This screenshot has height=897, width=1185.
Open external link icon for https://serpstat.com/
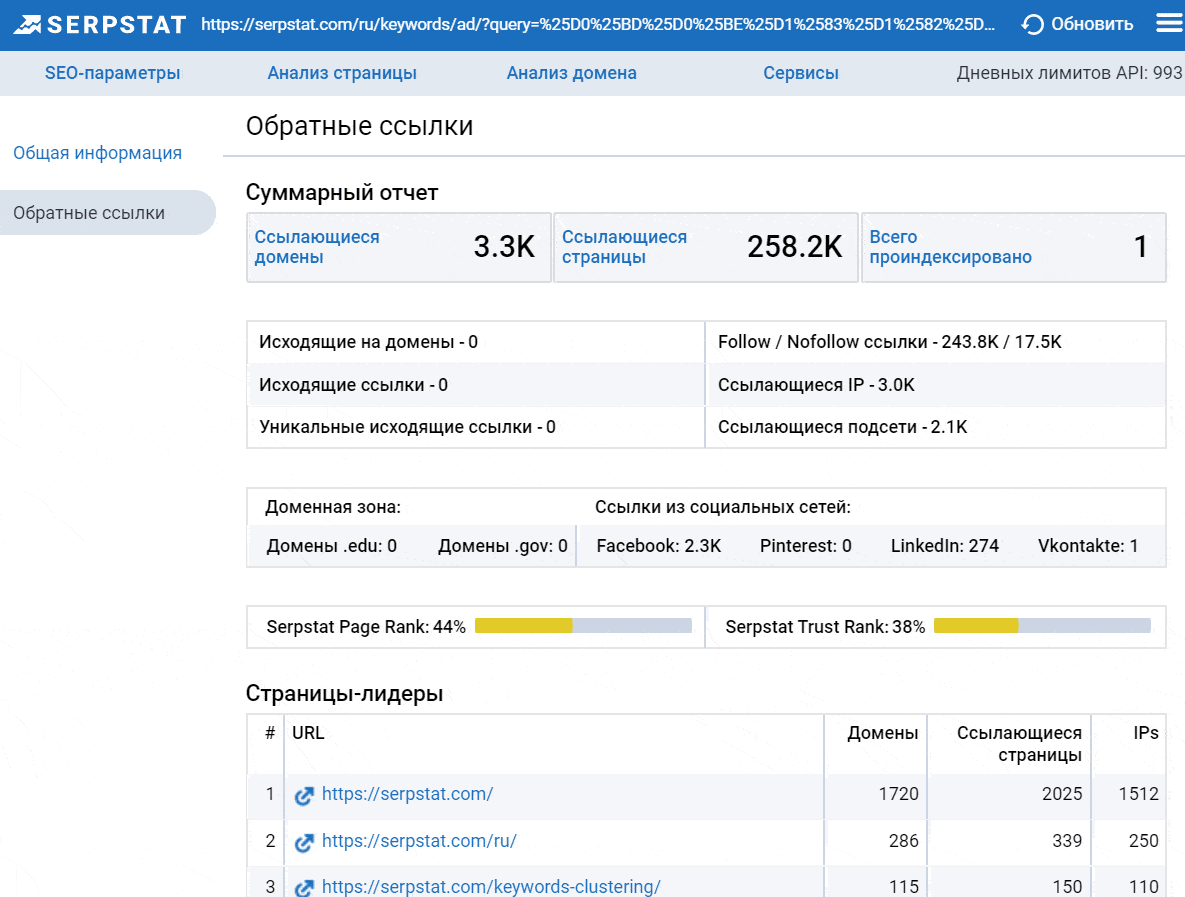(304, 796)
